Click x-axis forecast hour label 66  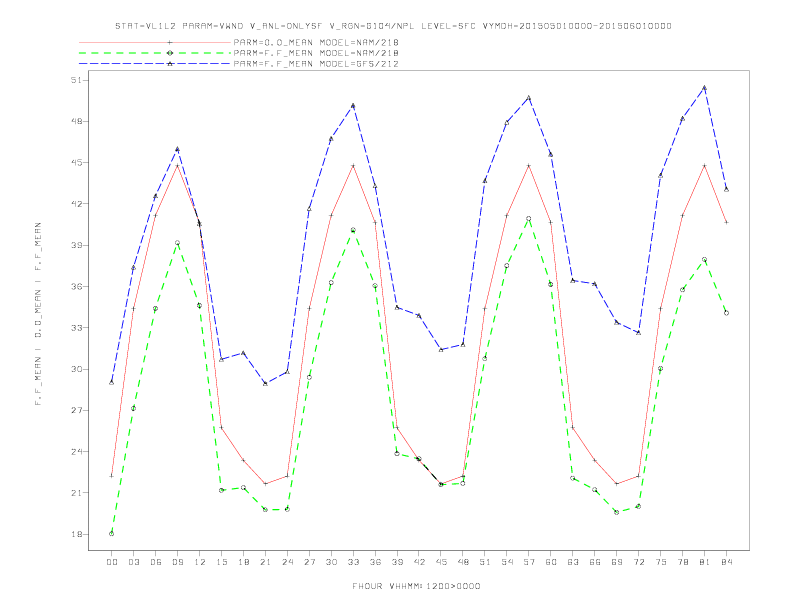595,562
